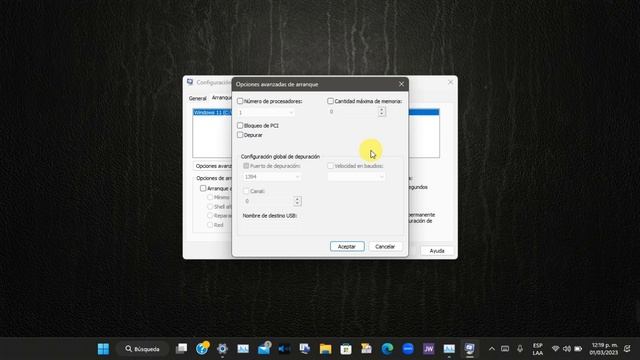The height and width of the screenshot is (360, 640).
Task: Toggle the Puerto de depuración checkbox
Action: click(246, 166)
